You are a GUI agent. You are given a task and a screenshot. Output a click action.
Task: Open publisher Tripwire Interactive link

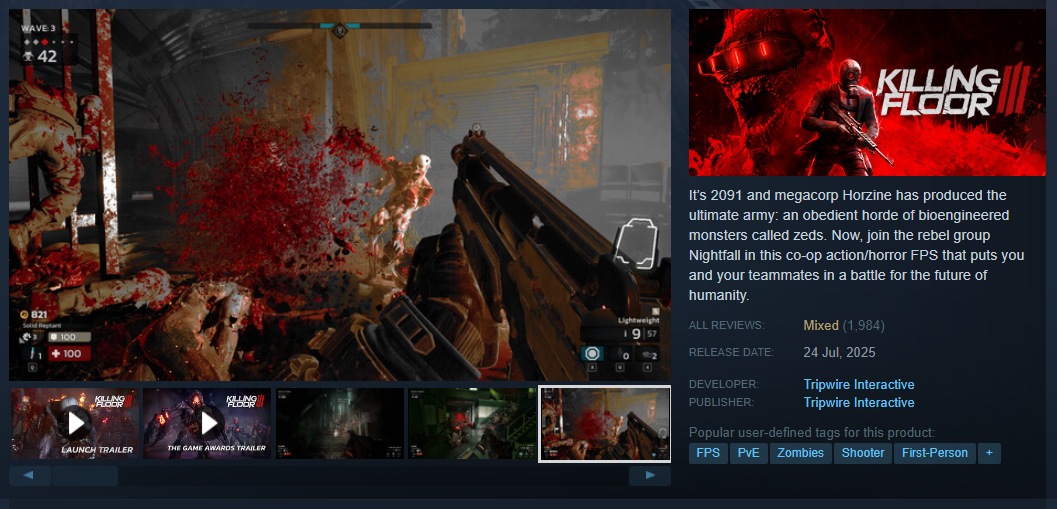point(859,402)
